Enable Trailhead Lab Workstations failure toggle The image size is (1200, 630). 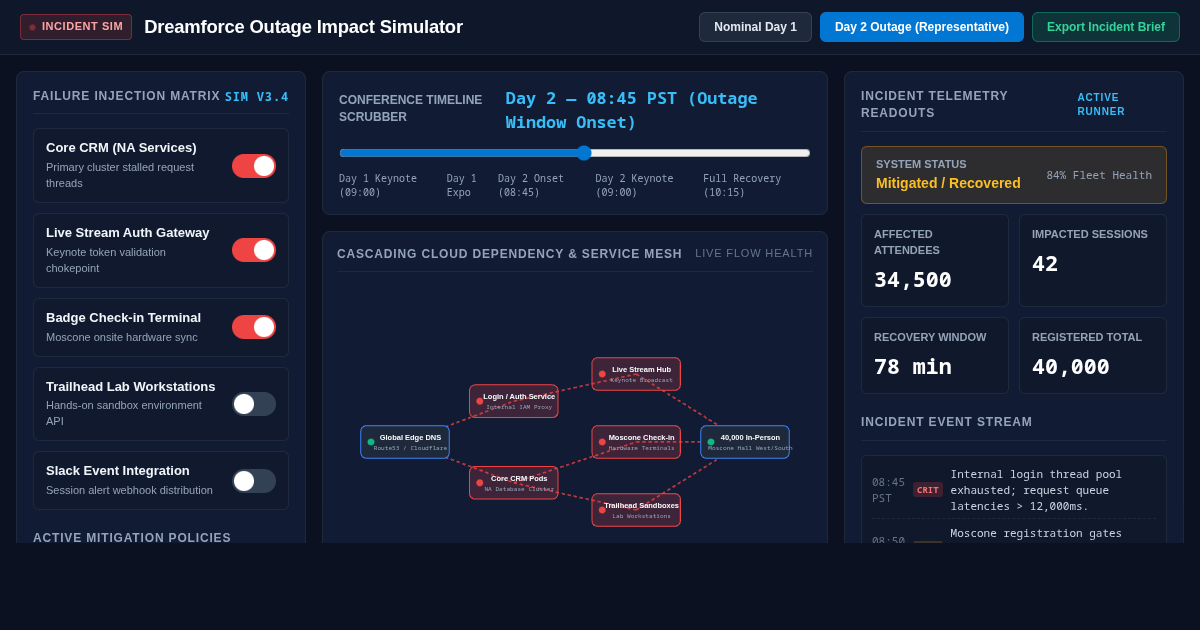[x=254, y=404]
